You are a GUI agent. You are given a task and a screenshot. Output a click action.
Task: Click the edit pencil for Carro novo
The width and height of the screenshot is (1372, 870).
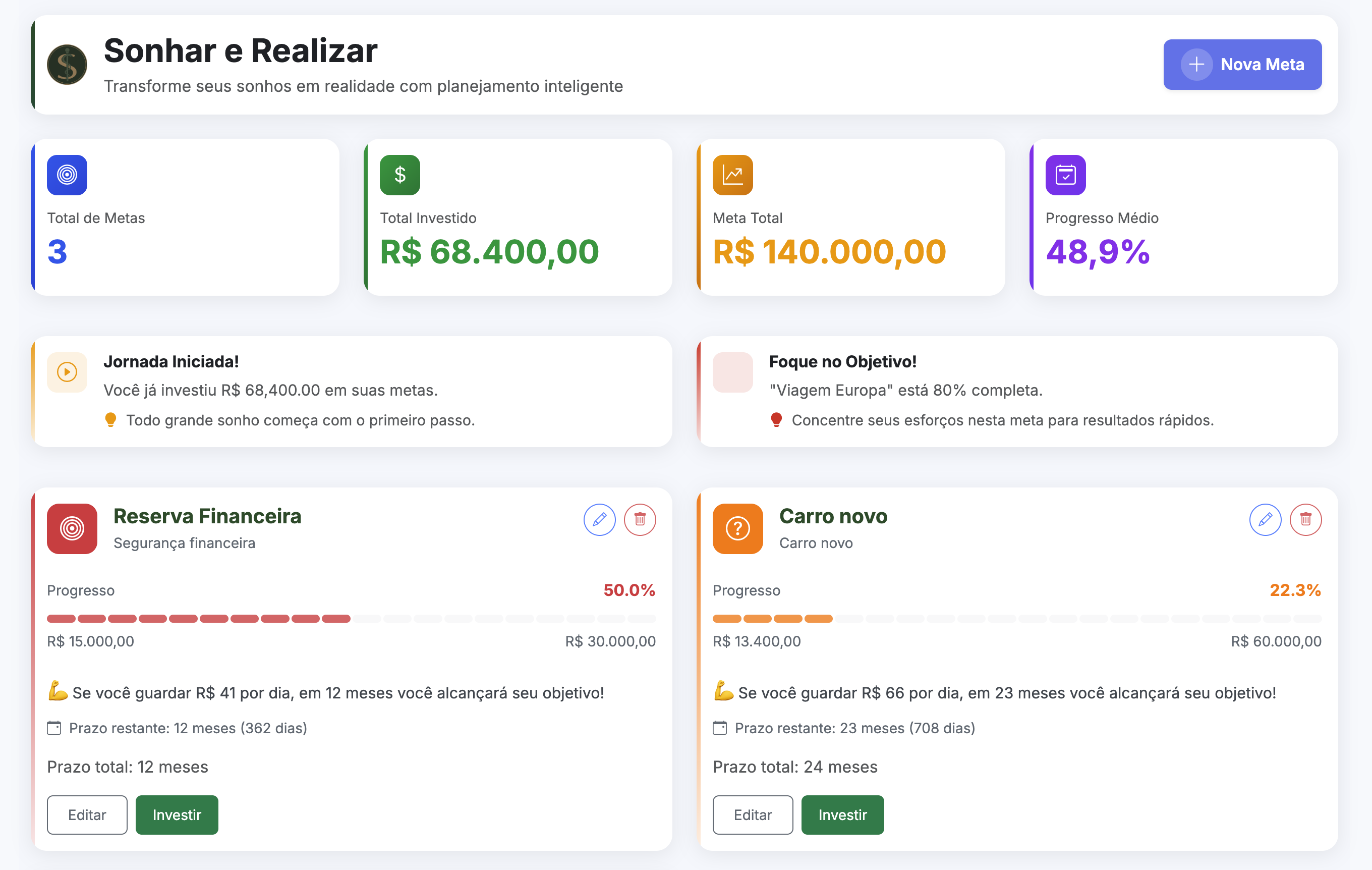[x=1265, y=519]
